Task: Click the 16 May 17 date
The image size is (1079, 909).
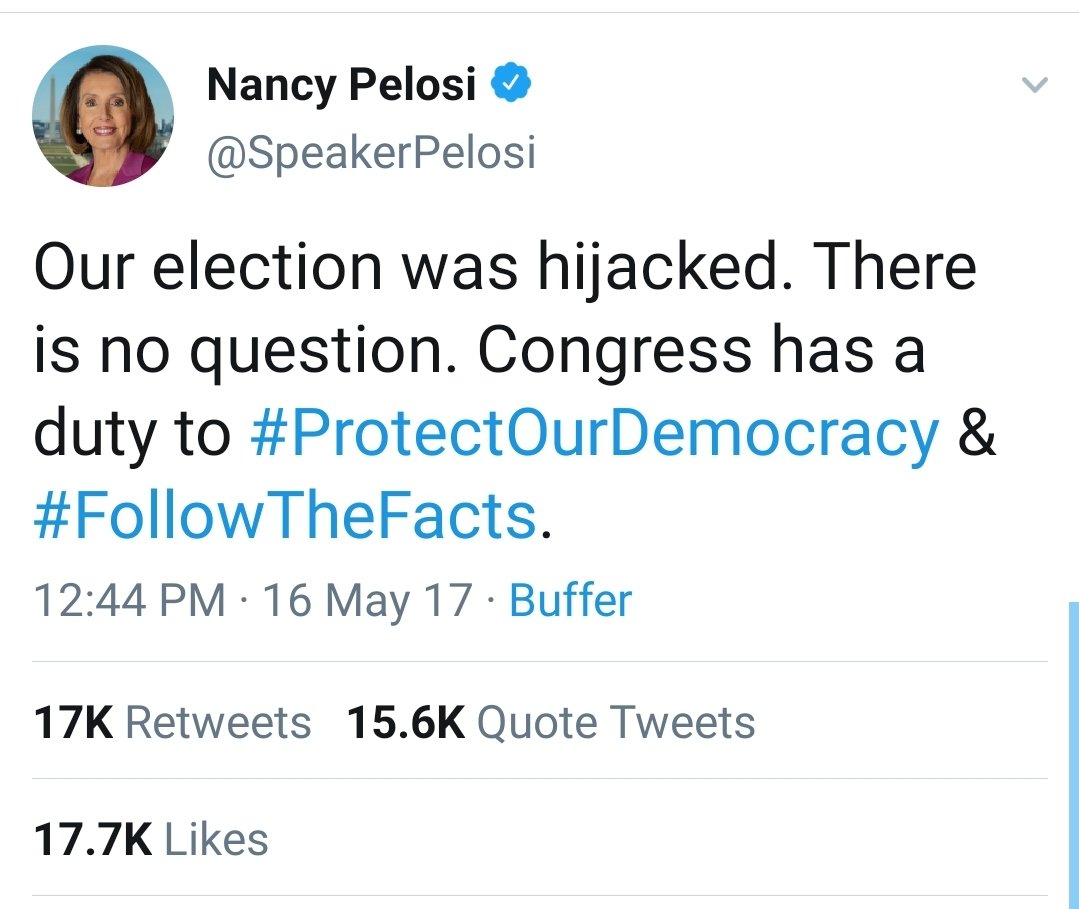Action: pos(366,601)
